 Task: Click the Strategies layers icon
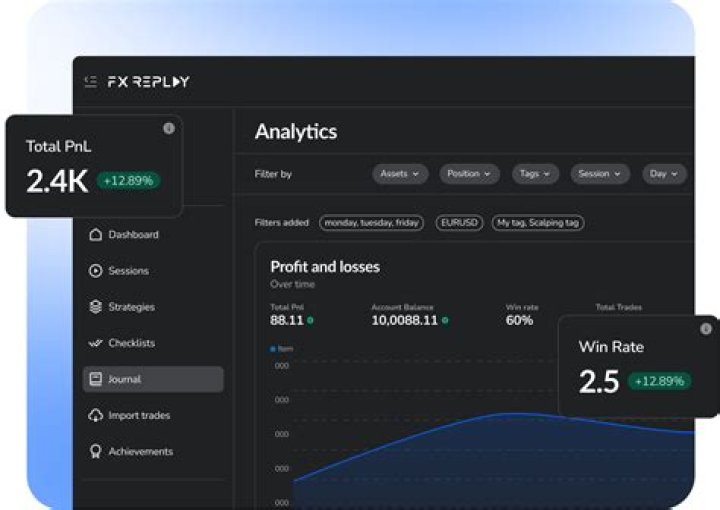pyautogui.click(x=96, y=307)
